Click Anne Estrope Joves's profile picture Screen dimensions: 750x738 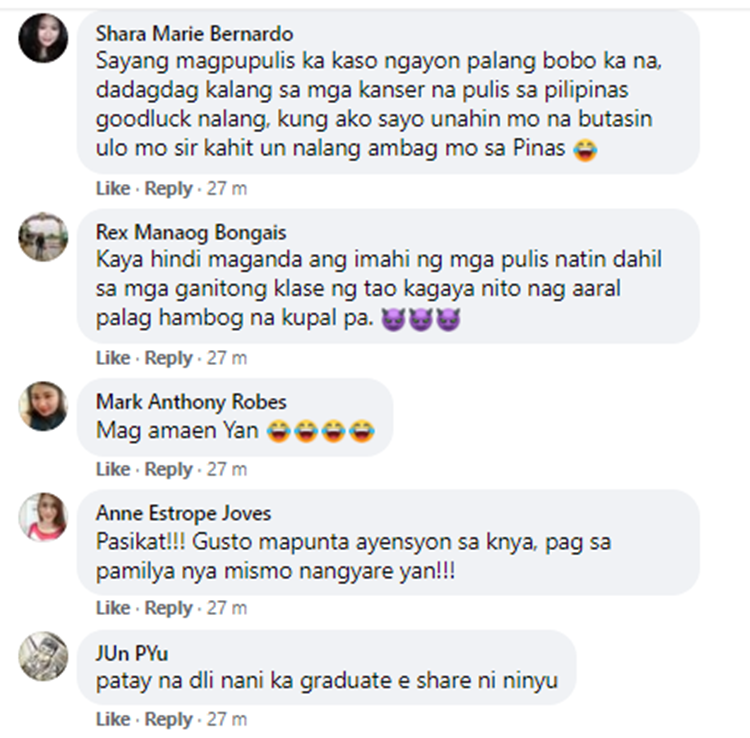[44, 517]
